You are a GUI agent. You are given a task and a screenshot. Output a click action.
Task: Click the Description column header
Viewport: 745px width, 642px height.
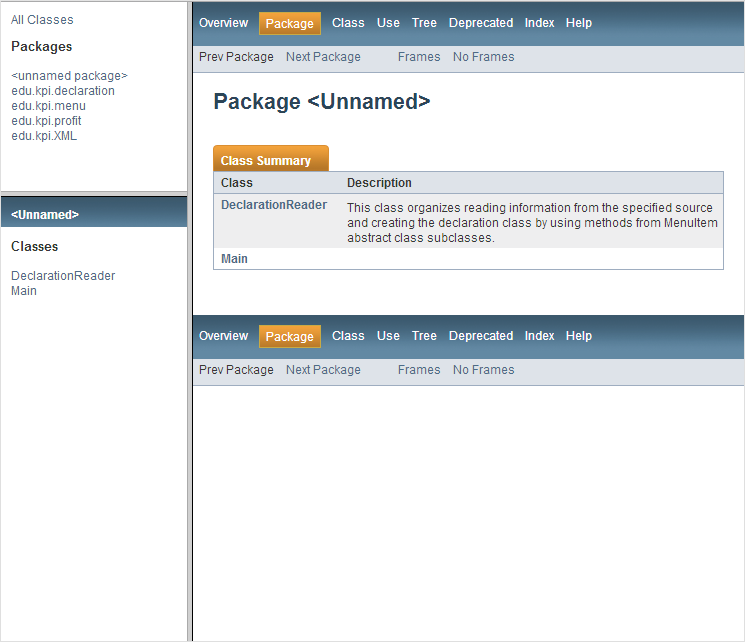[379, 183]
